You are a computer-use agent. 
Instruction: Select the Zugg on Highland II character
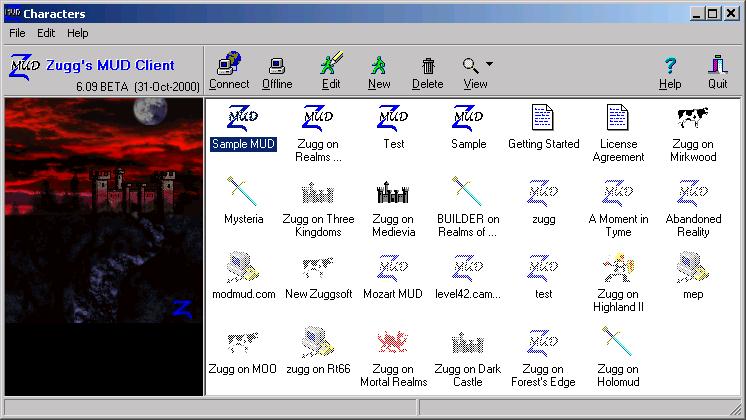[x=618, y=268]
